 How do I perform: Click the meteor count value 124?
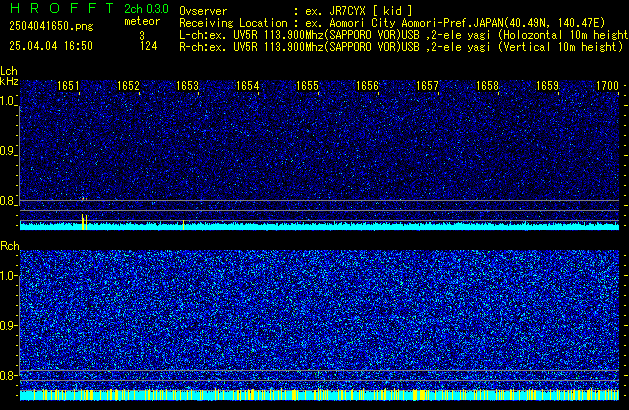148,46
